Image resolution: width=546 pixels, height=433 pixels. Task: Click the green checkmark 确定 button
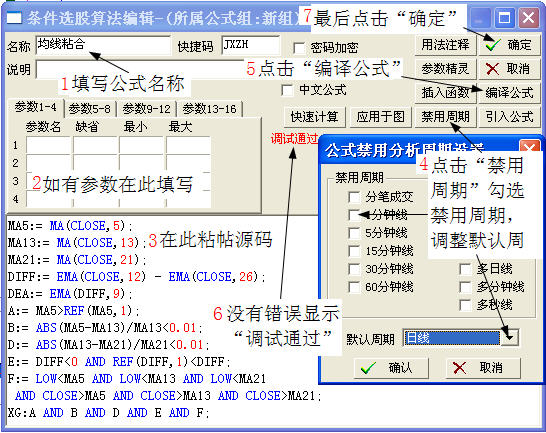(509, 45)
